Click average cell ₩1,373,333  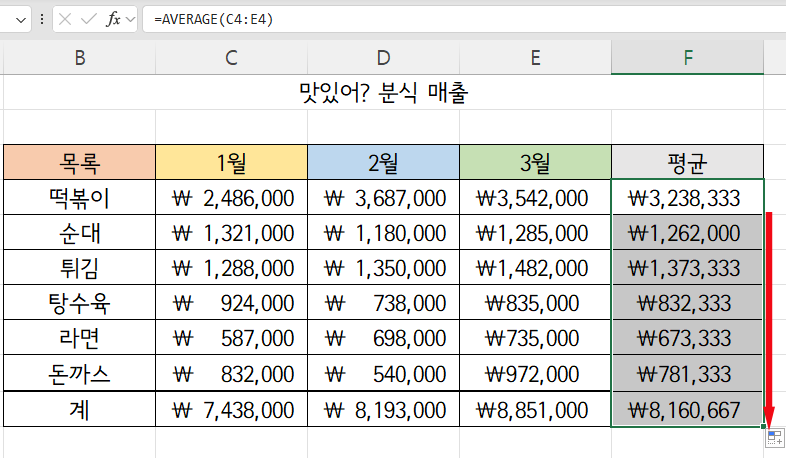point(687,268)
